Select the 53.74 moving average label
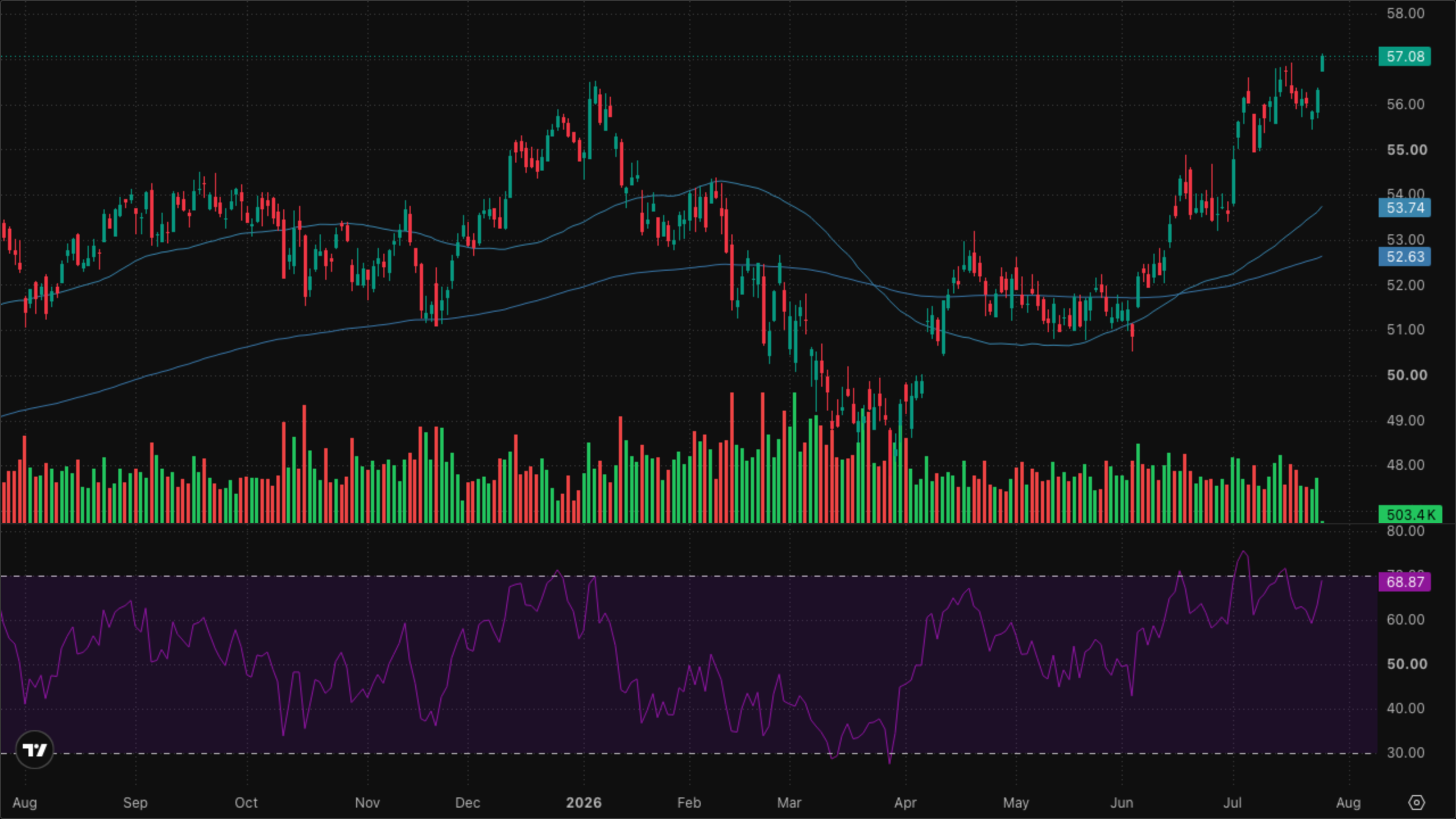The image size is (1456, 819). click(1404, 208)
